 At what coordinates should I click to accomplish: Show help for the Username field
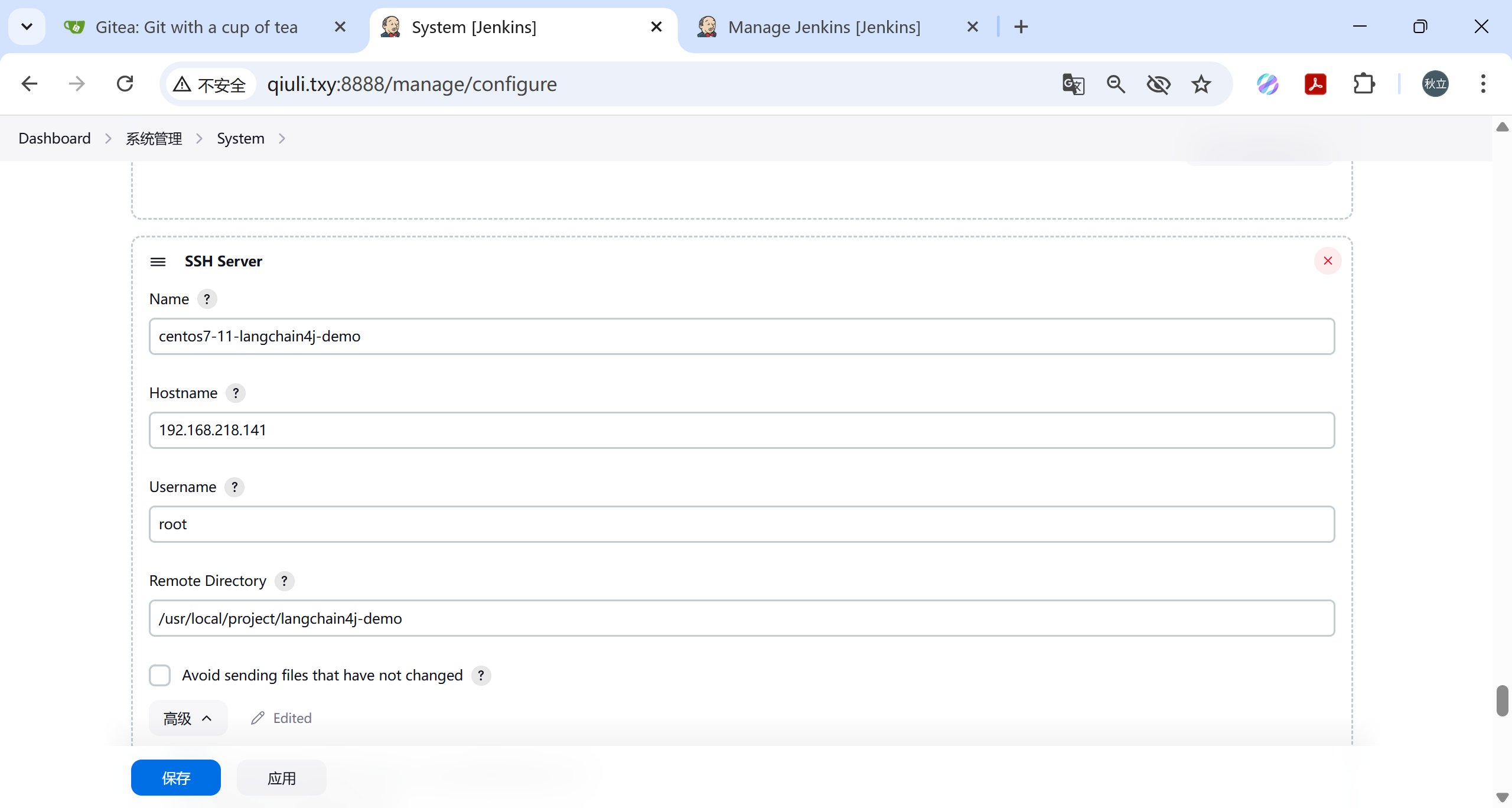coord(234,487)
